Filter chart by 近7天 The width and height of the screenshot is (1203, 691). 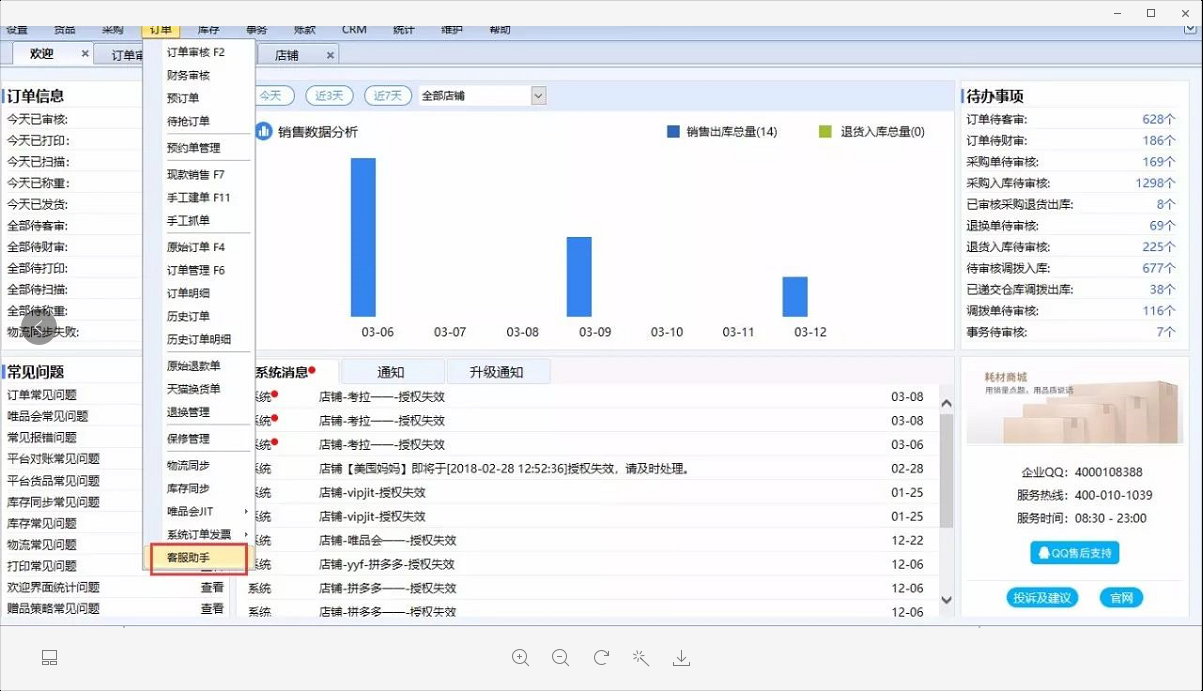tap(389, 96)
